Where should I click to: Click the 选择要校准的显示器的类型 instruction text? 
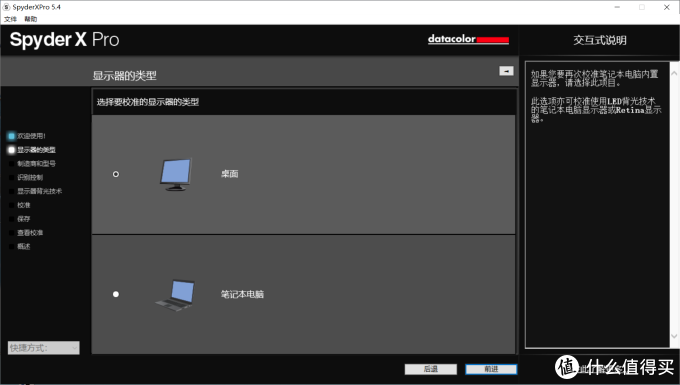pyautogui.click(x=147, y=102)
